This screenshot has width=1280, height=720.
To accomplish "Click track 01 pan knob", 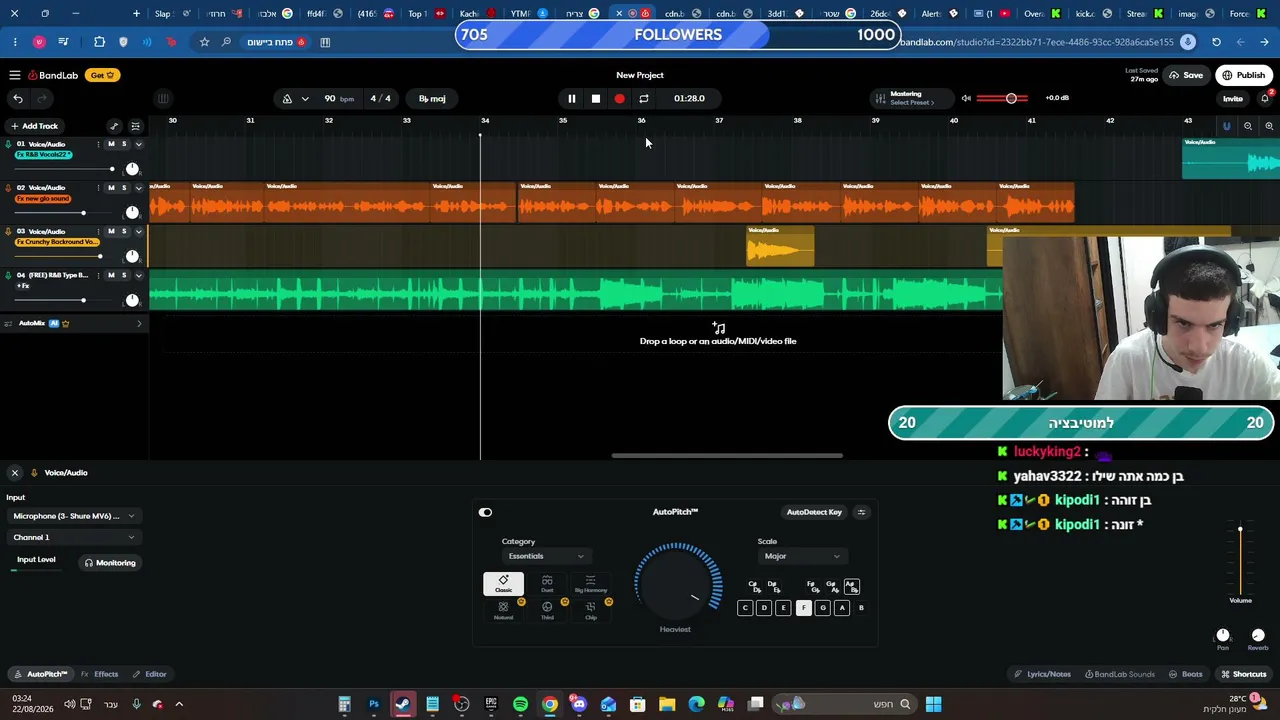I will pyautogui.click(x=132, y=169).
